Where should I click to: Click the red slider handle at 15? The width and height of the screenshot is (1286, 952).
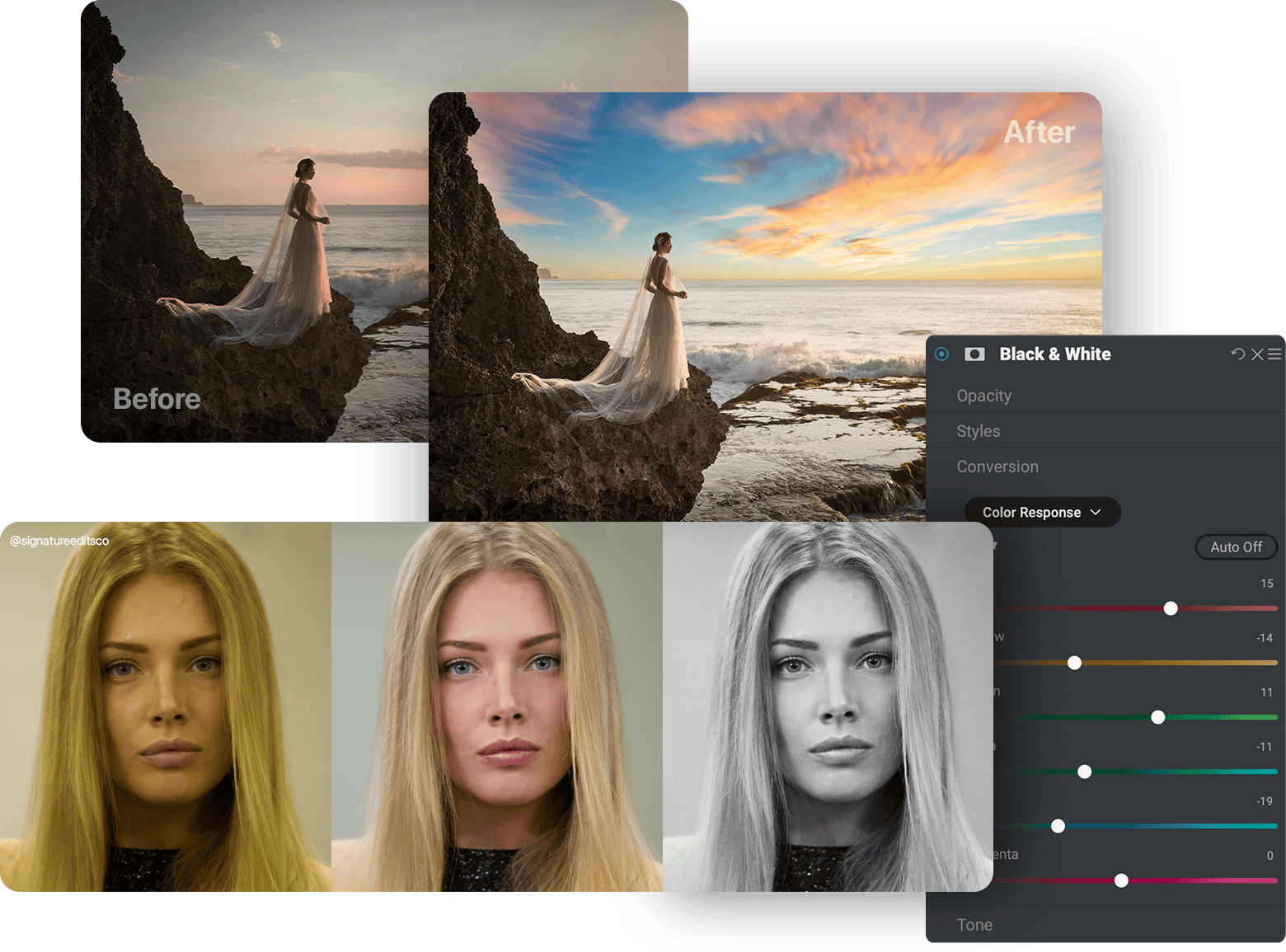tap(1171, 608)
